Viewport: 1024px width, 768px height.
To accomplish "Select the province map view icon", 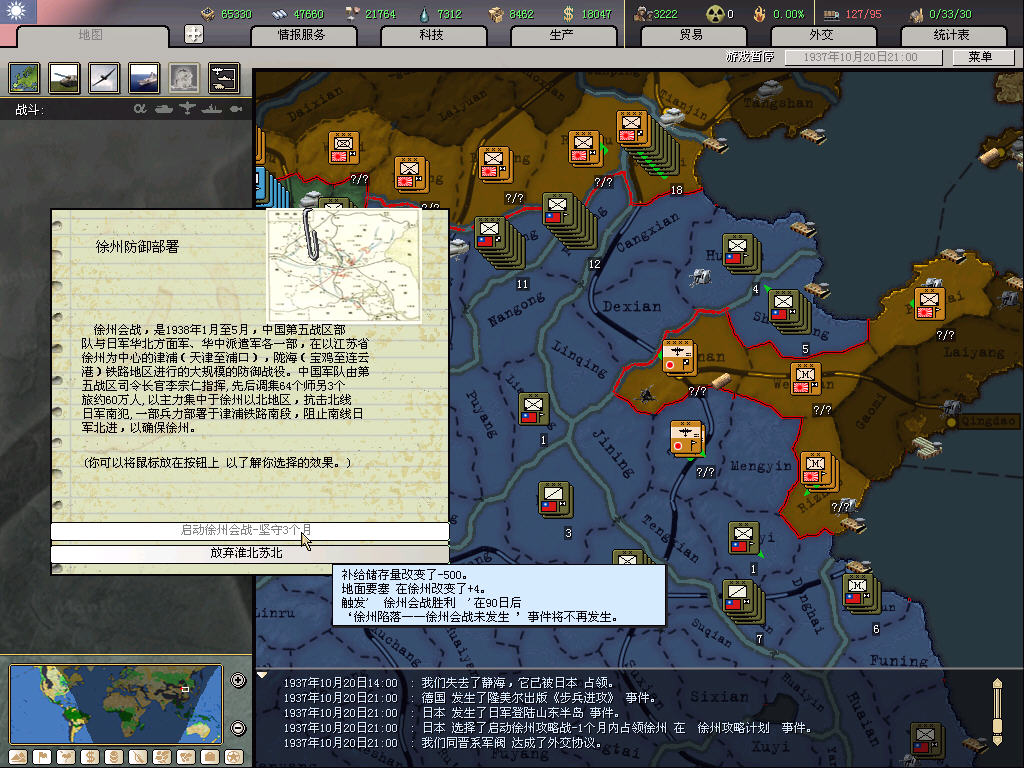I will coord(23,78).
